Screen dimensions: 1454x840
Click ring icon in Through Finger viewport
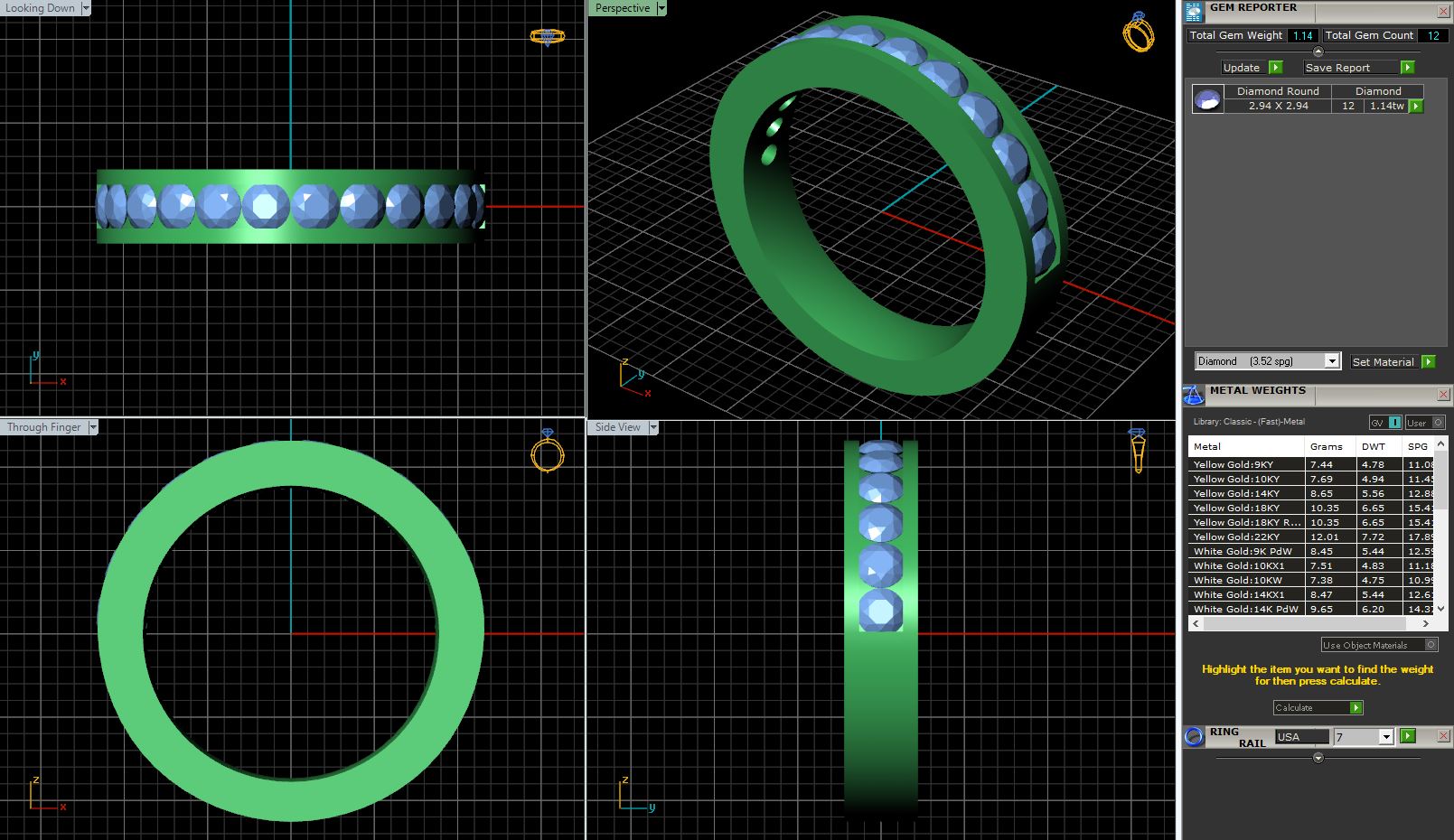pos(547,451)
